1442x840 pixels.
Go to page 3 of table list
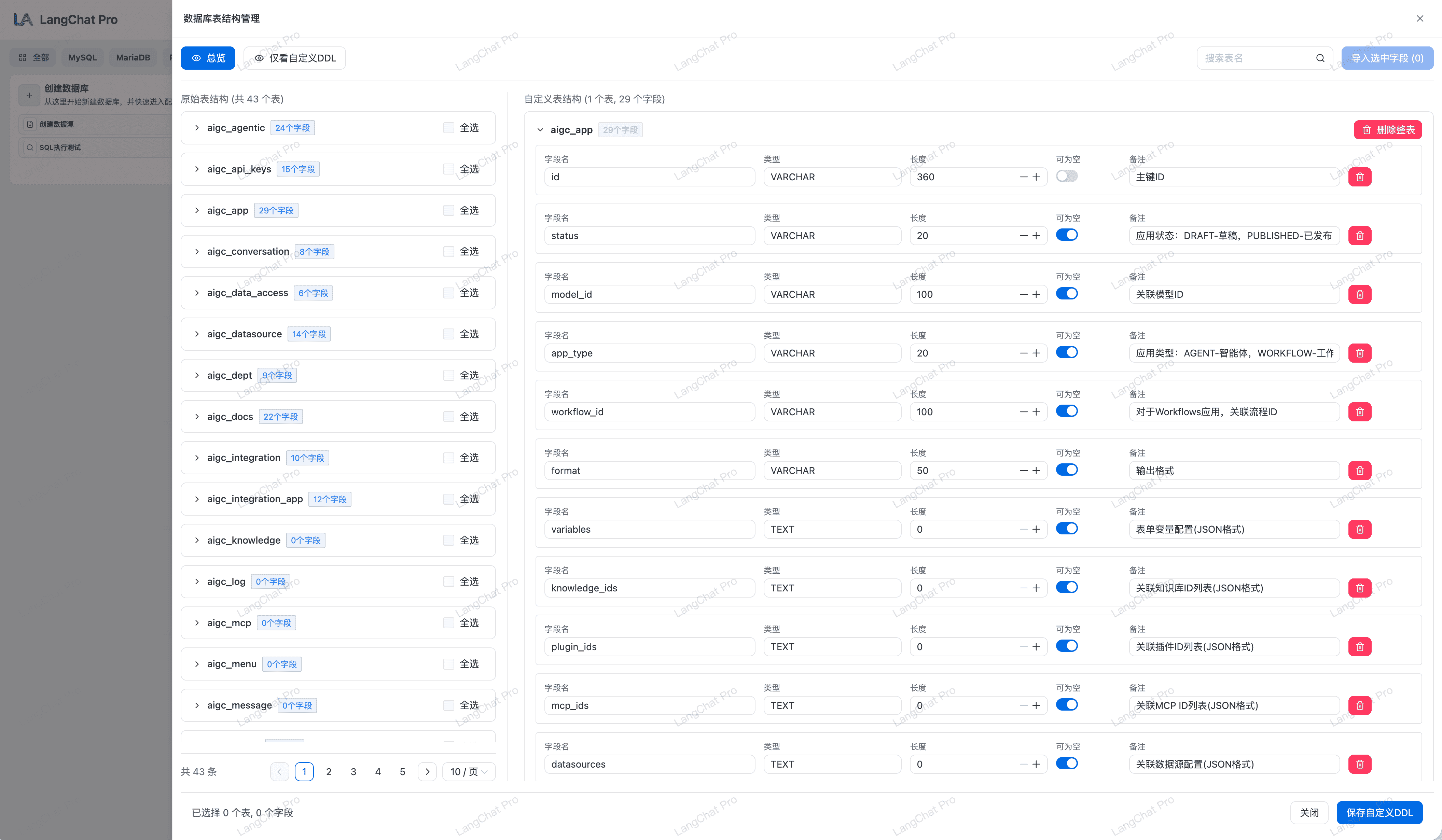tap(353, 771)
